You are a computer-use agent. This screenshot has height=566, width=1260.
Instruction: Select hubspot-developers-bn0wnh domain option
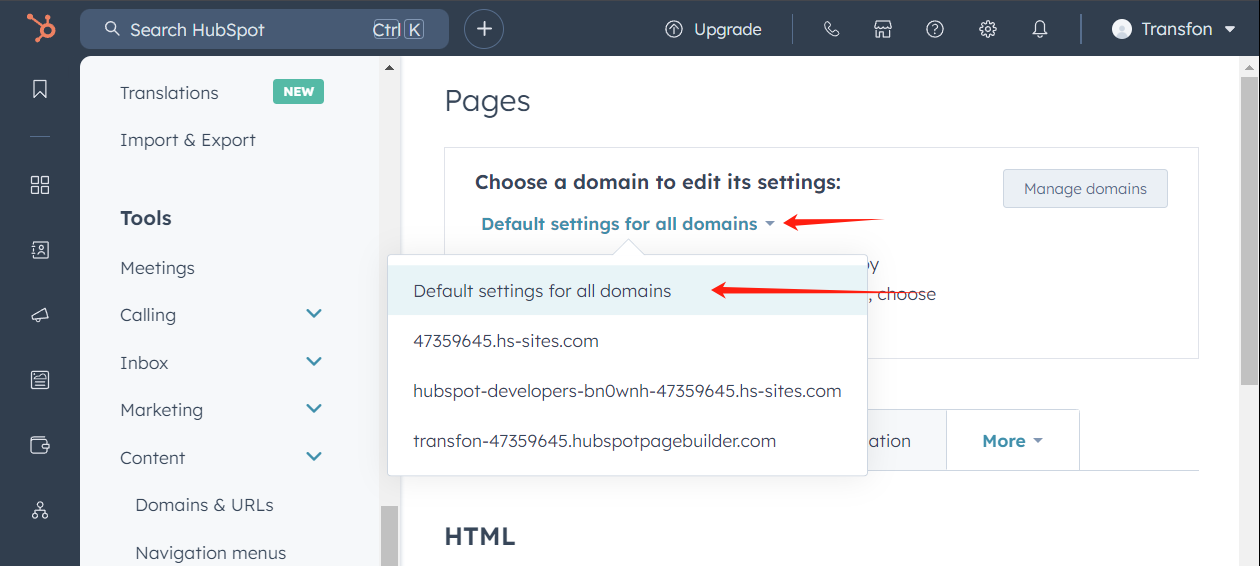[x=627, y=391]
